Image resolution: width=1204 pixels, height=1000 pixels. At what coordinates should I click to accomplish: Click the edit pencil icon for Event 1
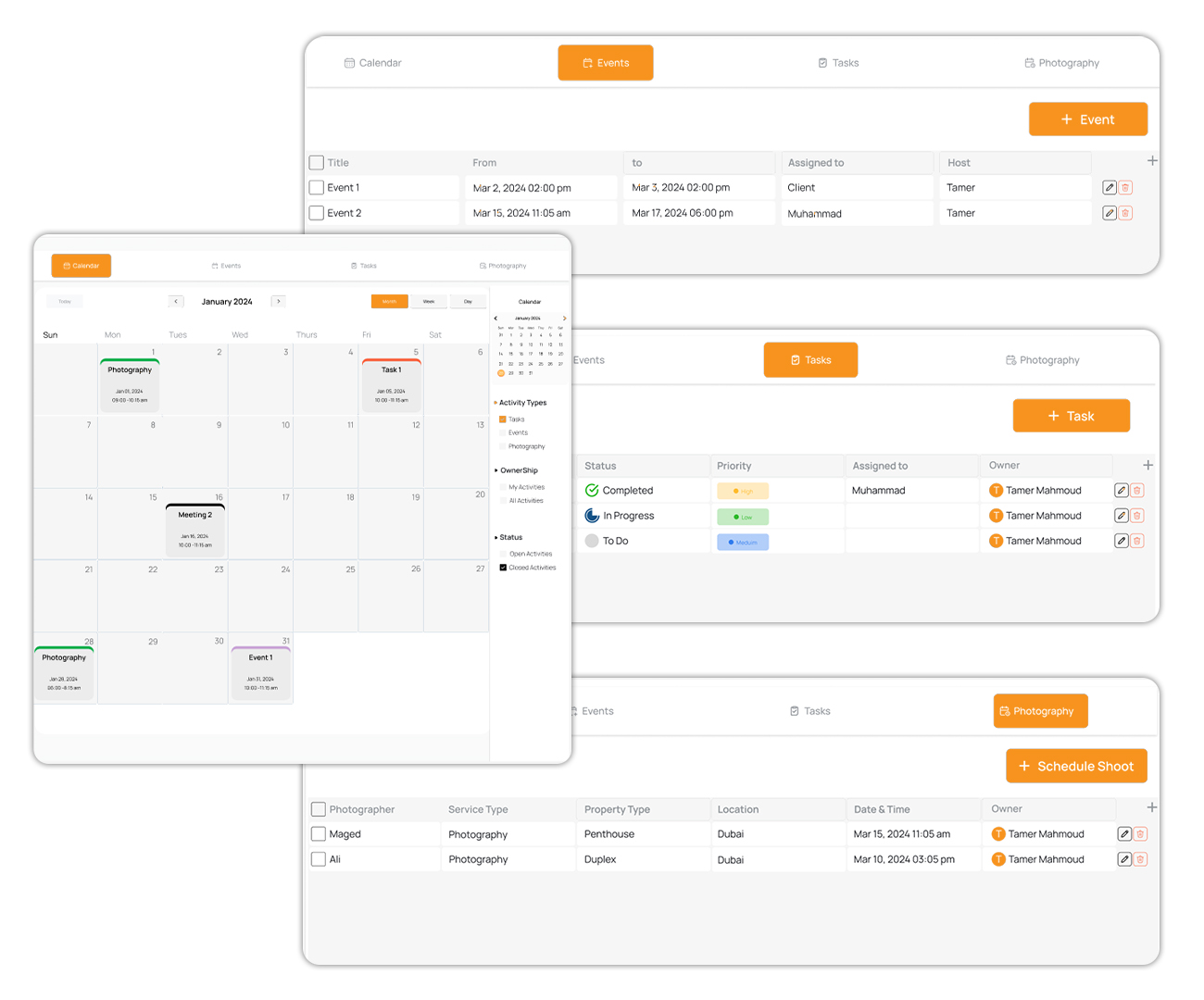(x=1110, y=188)
